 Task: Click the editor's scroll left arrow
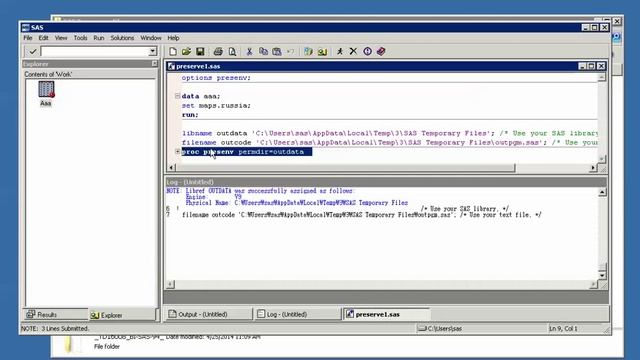click(x=171, y=168)
